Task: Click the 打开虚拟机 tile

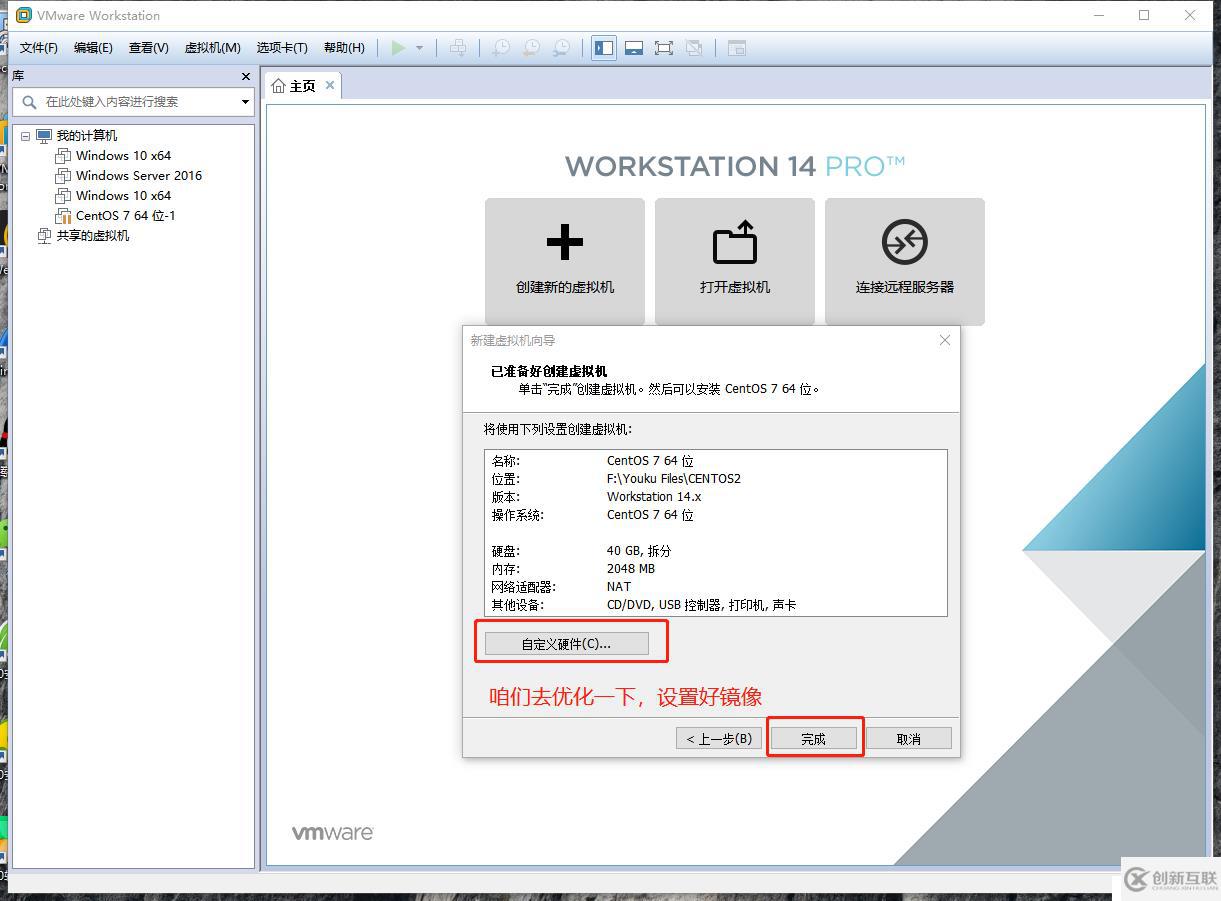Action: pyautogui.click(x=735, y=261)
